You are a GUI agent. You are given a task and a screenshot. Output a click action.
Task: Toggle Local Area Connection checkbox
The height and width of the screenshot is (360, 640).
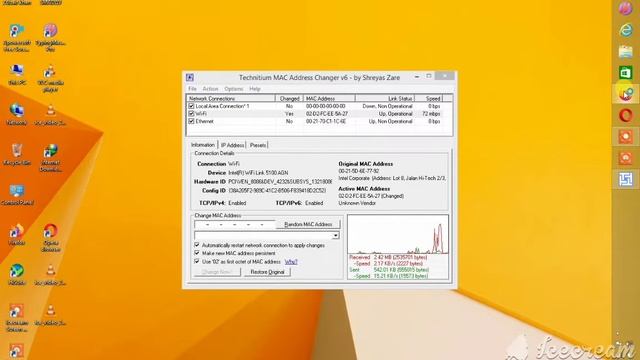(191, 106)
